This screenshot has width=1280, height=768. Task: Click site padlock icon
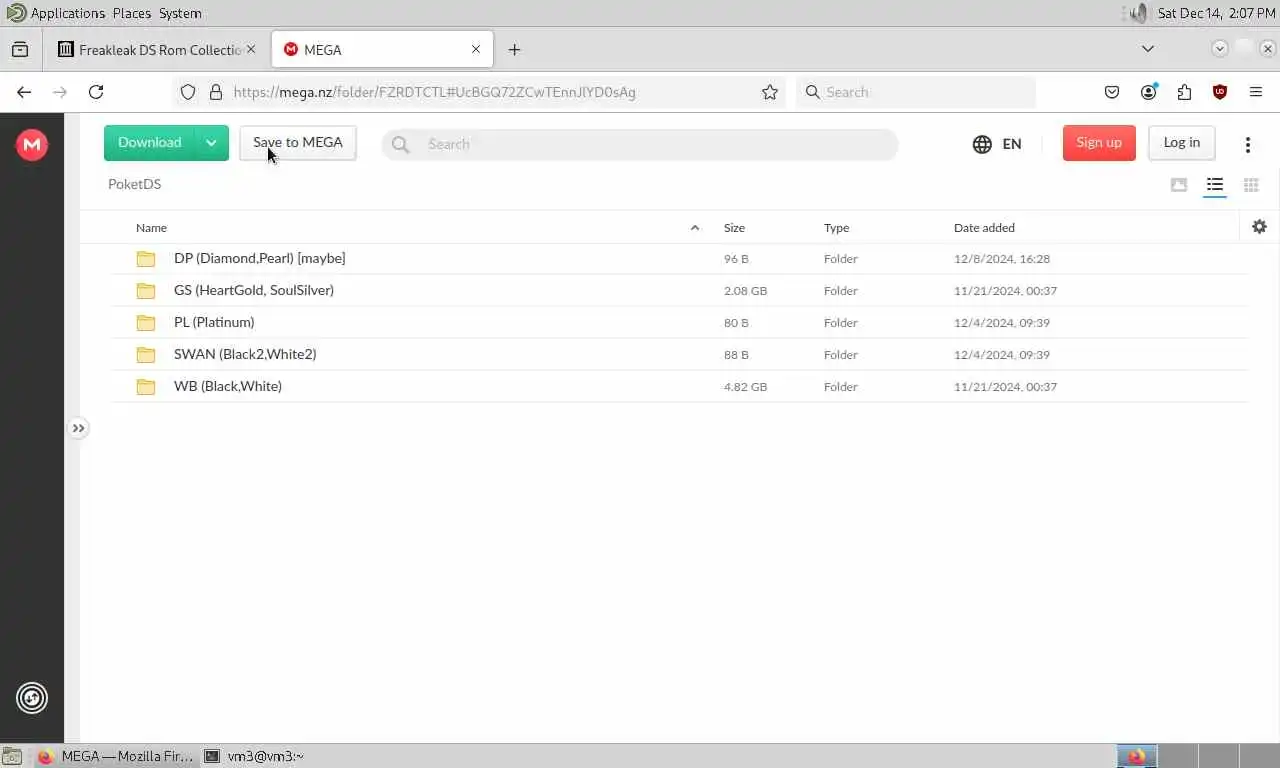point(215,92)
